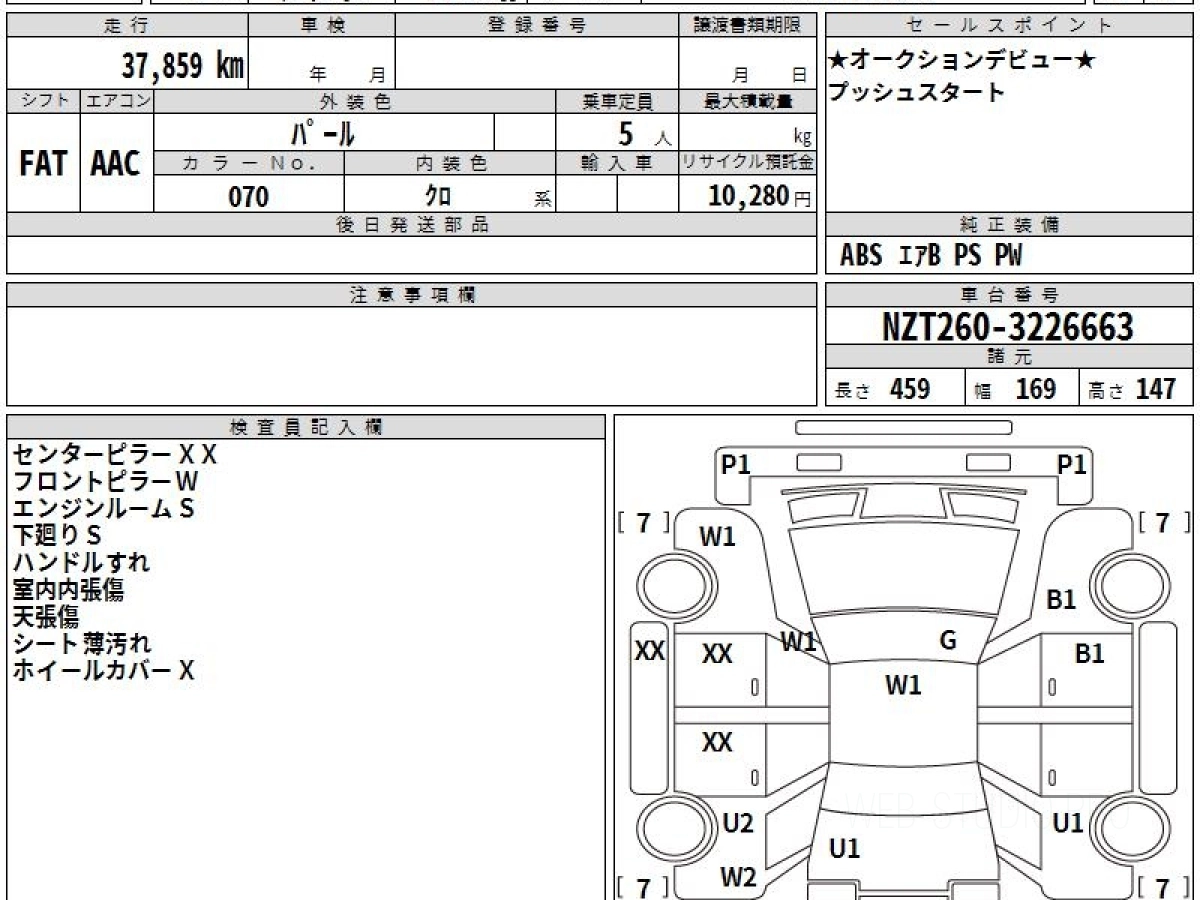Select the 天張傷 inspector note
The image size is (1200, 900).
click(x=46, y=617)
